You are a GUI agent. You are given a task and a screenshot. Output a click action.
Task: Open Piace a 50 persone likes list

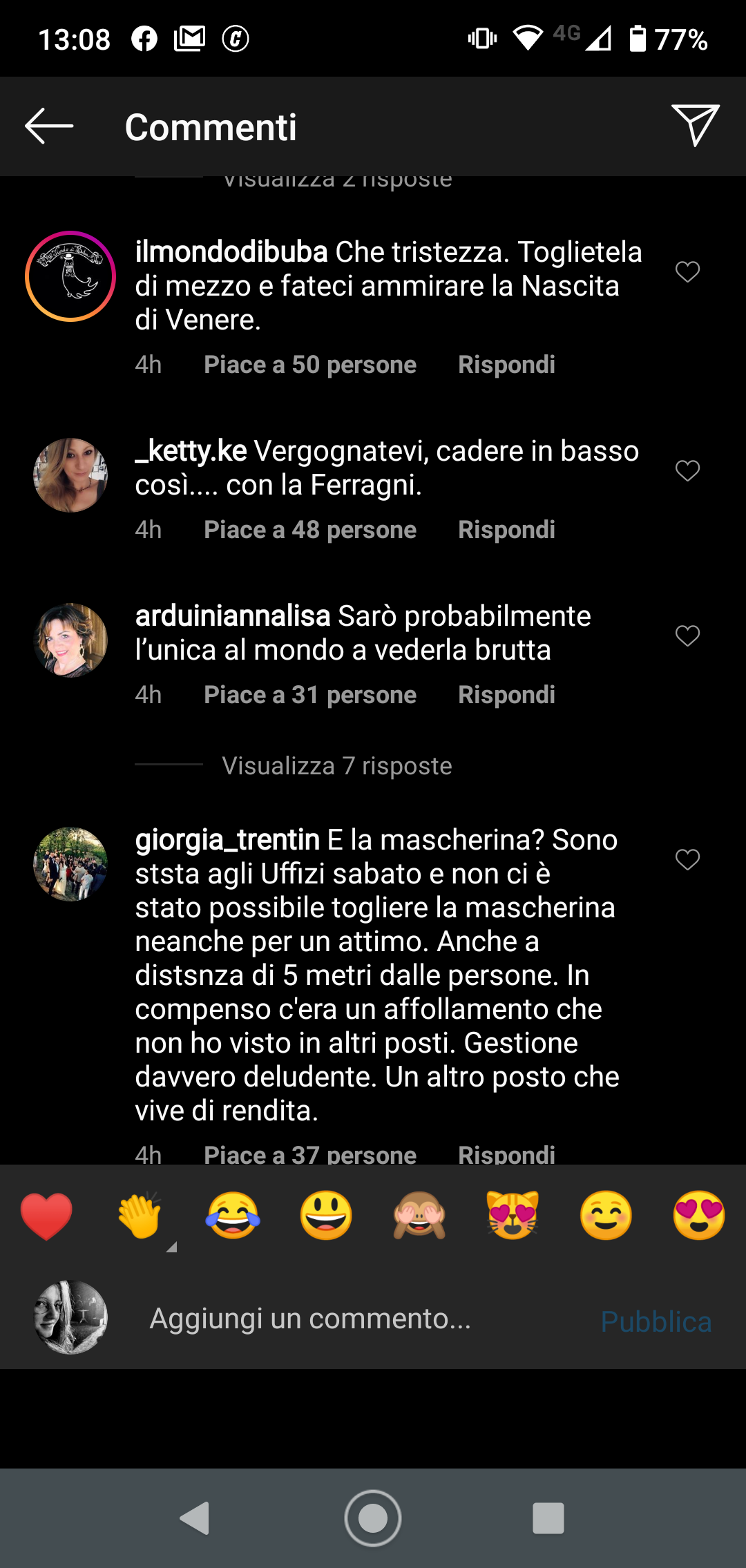(310, 365)
